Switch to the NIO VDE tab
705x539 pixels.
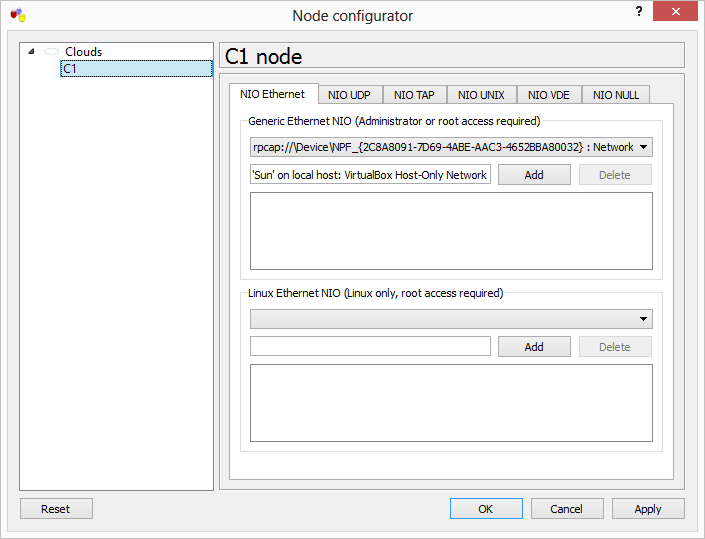coord(549,95)
